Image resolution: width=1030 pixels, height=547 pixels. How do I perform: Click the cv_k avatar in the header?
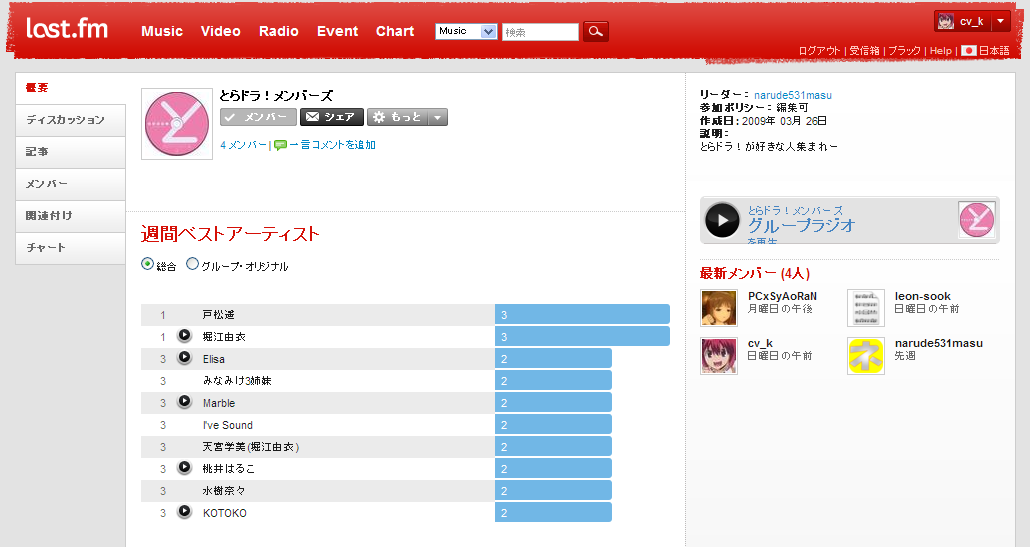point(946,21)
